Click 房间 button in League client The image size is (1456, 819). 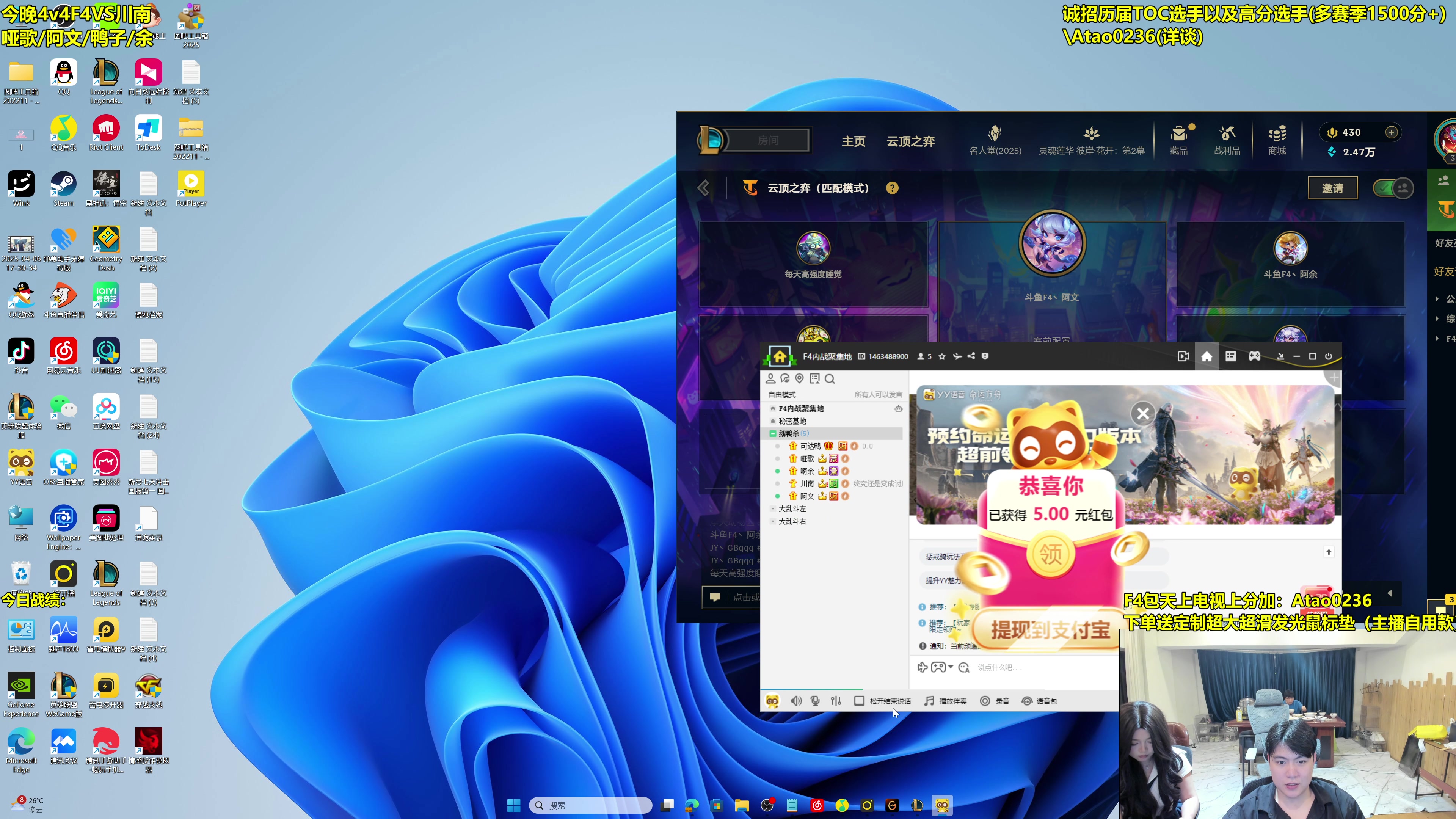point(767,140)
